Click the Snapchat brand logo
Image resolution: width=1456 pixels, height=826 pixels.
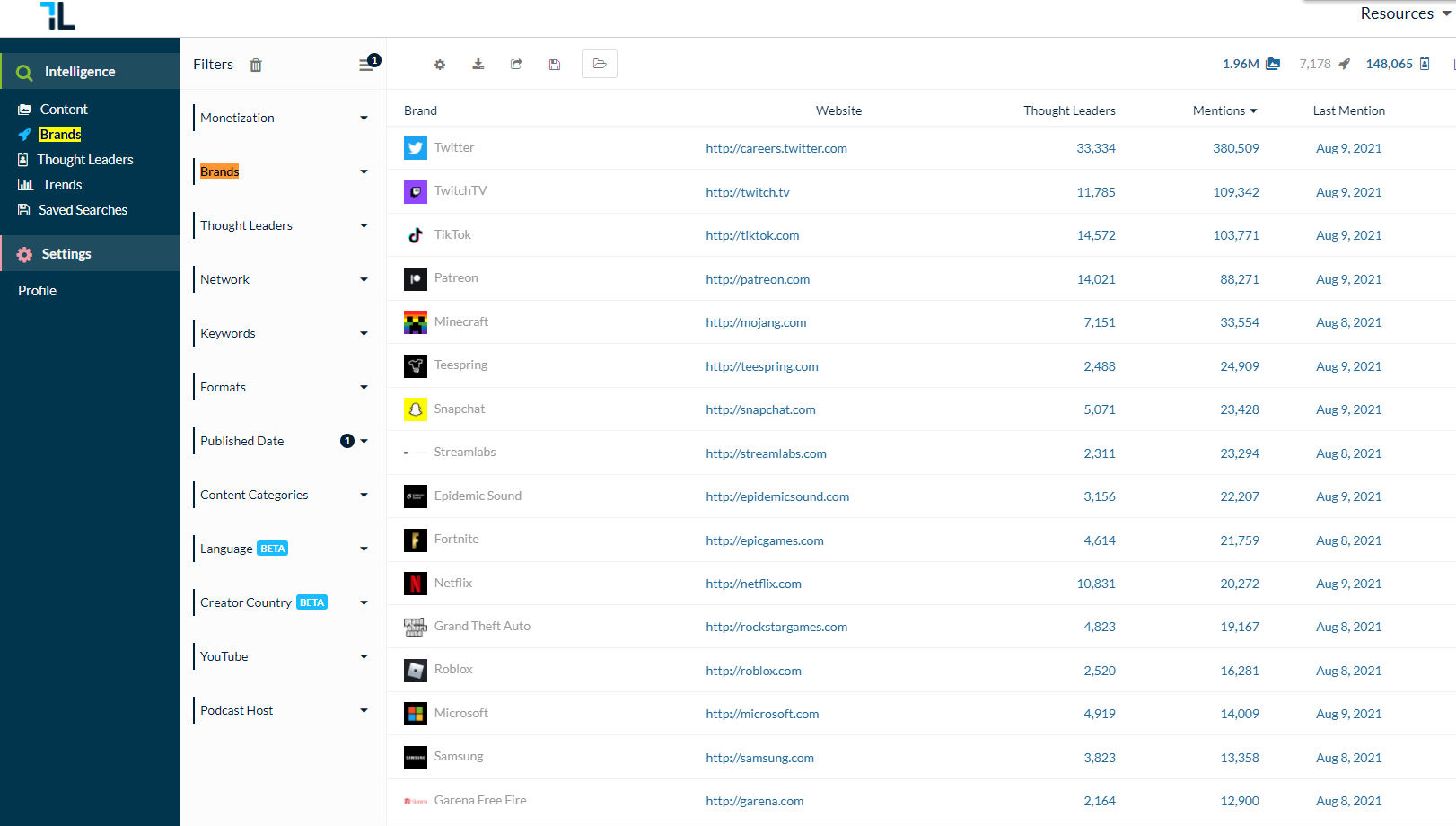point(416,409)
